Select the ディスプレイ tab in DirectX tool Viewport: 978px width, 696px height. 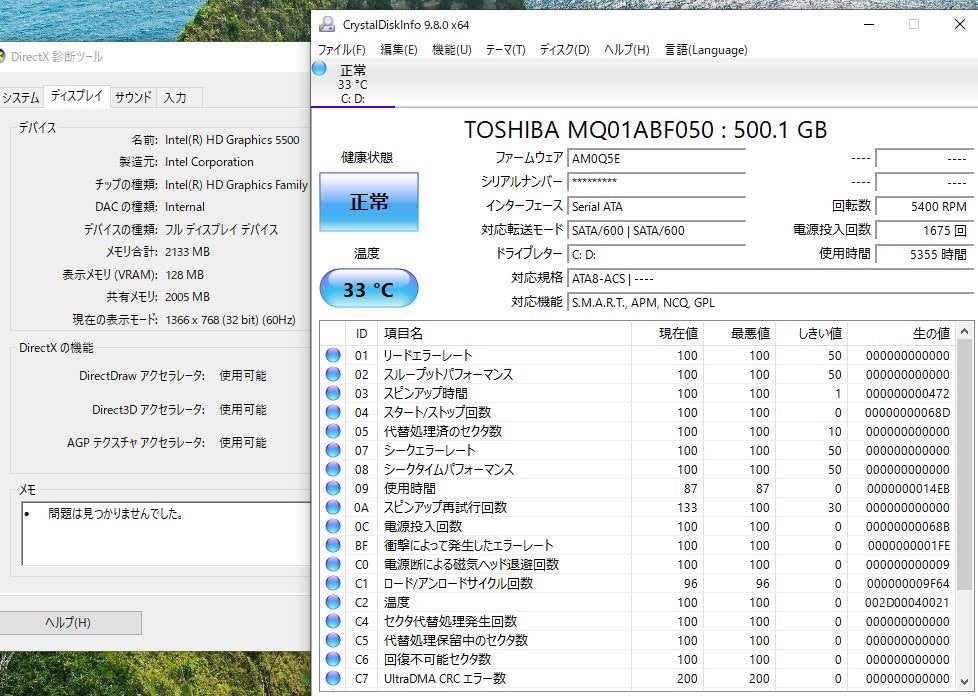pos(76,96)
